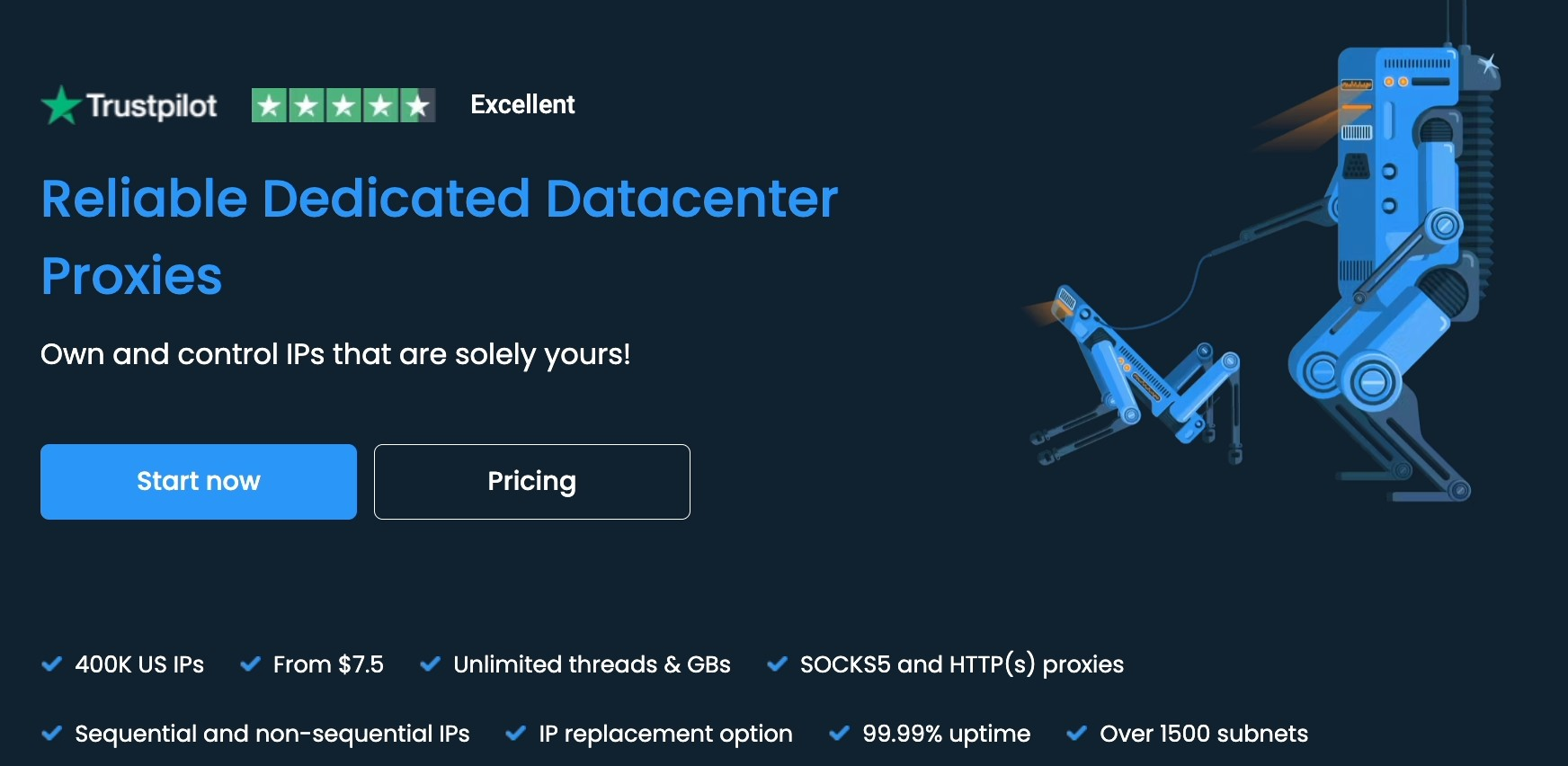Open the Start now button

click(x=198, y=481)
